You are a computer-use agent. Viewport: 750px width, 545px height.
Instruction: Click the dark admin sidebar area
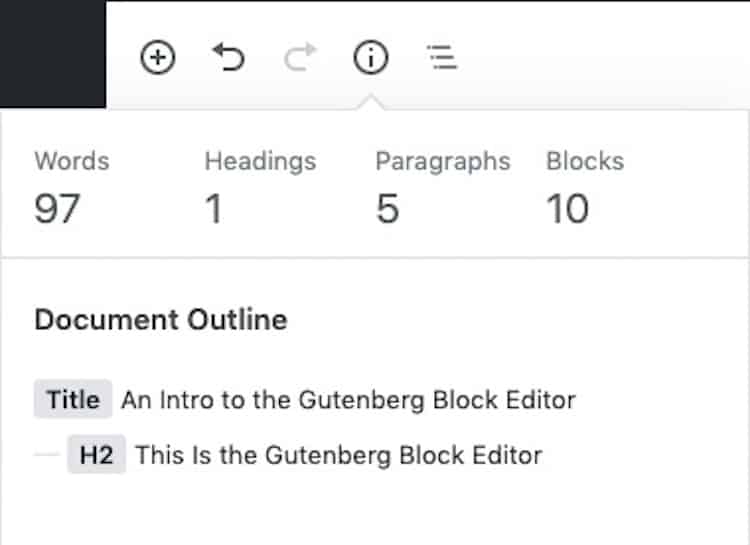coord(53,54)
